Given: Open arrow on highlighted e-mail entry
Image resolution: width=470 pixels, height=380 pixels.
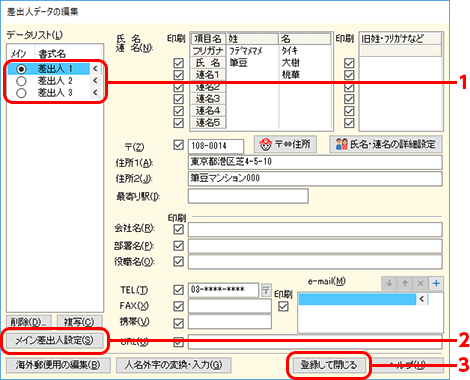Looking at the screenshot, I should point(422,299).
